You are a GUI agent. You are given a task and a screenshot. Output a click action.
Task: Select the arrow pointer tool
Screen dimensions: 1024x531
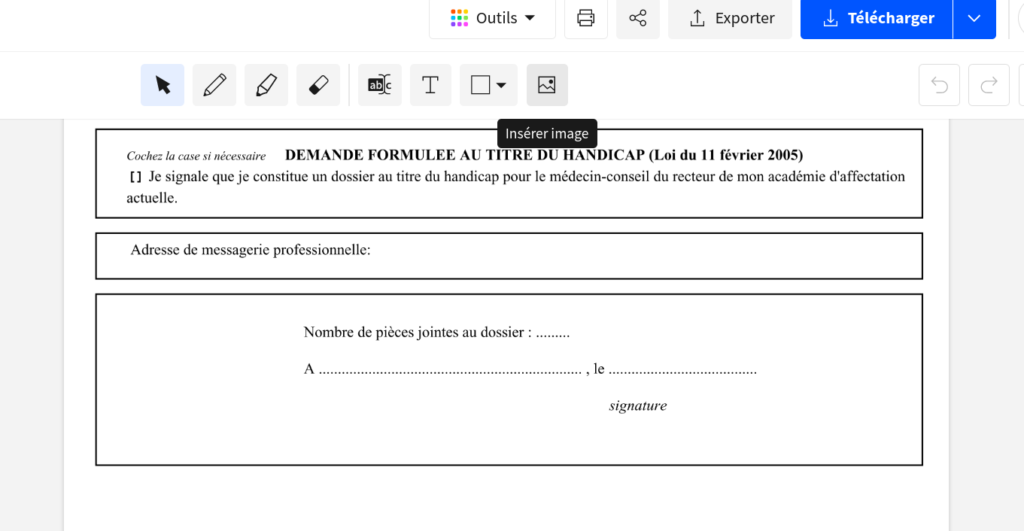coord(162,85)
